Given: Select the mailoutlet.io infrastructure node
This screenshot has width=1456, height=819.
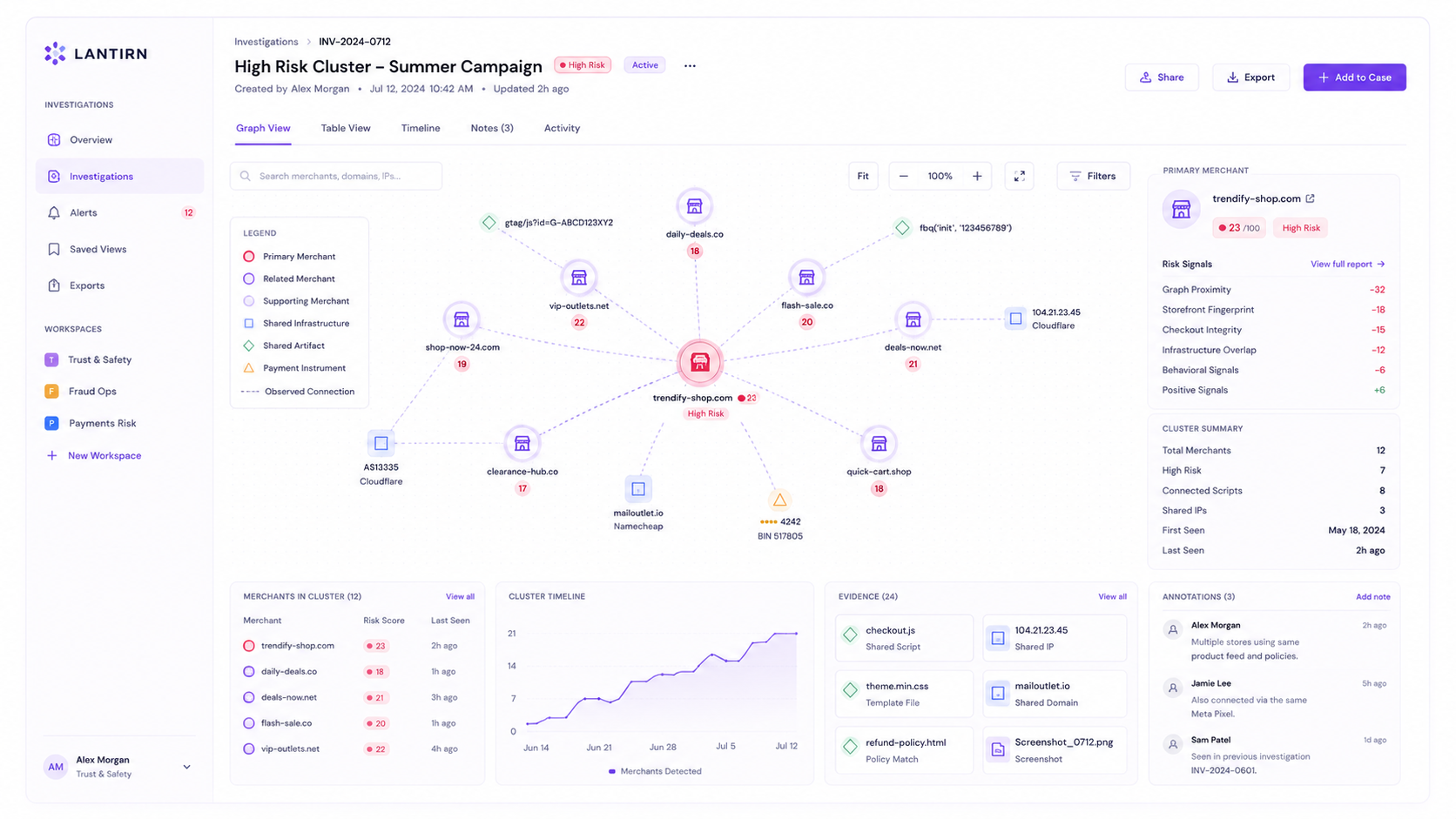Looking at the screenshot, I should click(x=638, y=489).
